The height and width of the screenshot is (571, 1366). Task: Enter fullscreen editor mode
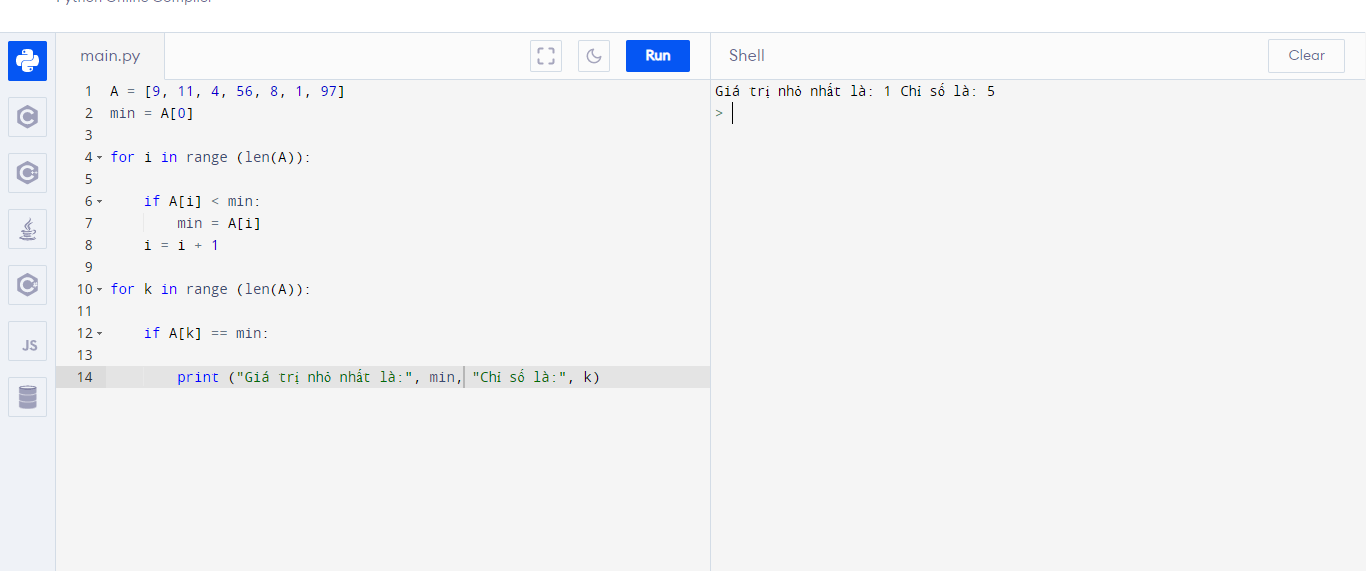pos(546,56)
